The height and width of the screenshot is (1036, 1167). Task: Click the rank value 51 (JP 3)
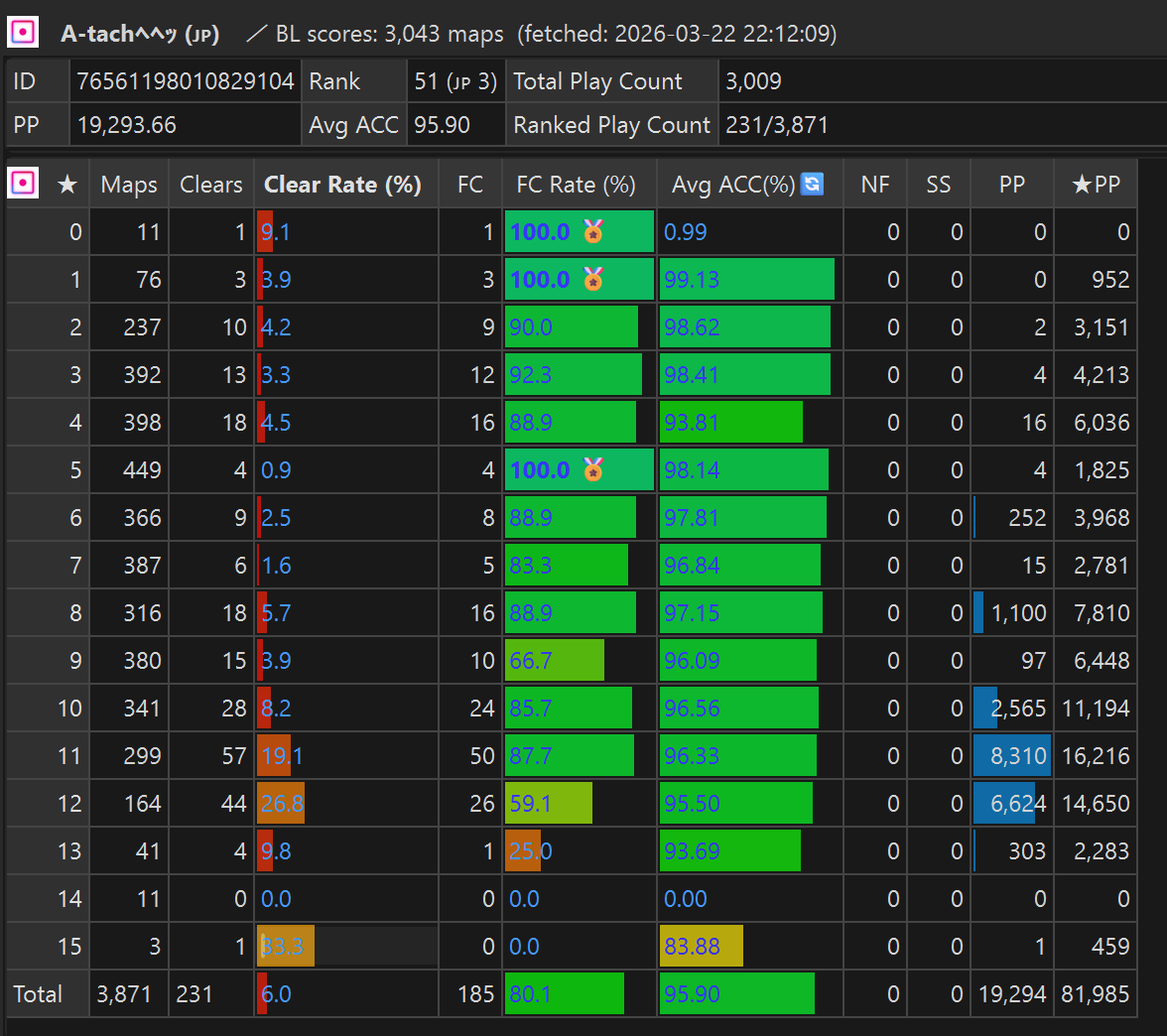click(x=455, y=80)
